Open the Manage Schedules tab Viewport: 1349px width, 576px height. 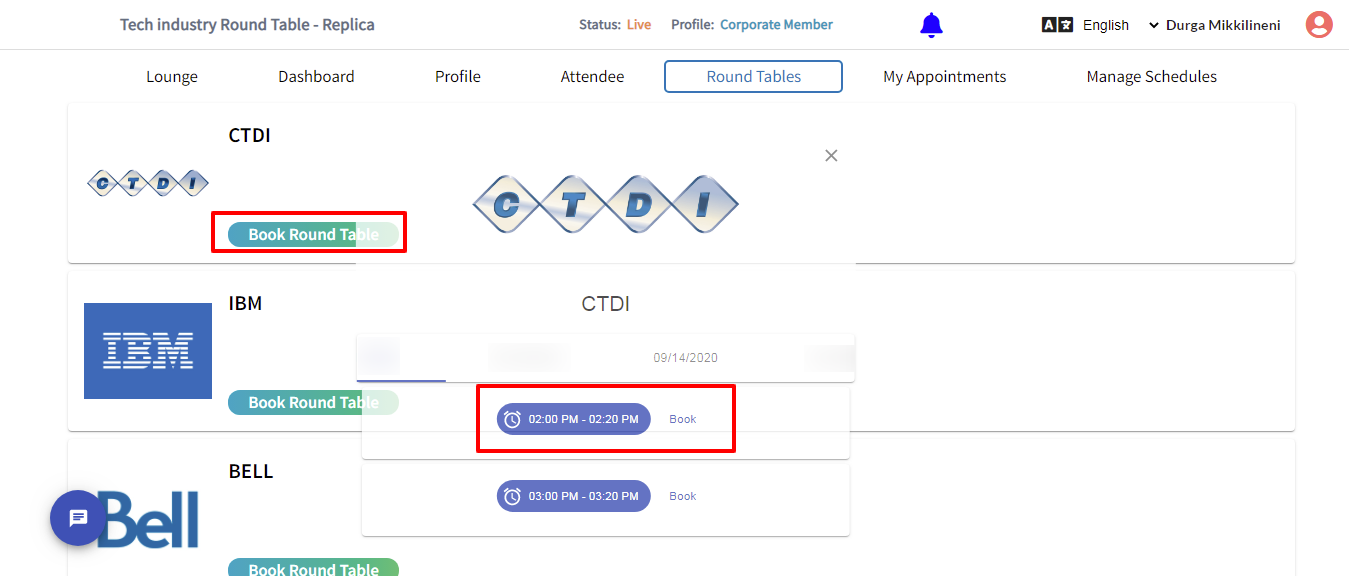tap(1151, 76)
